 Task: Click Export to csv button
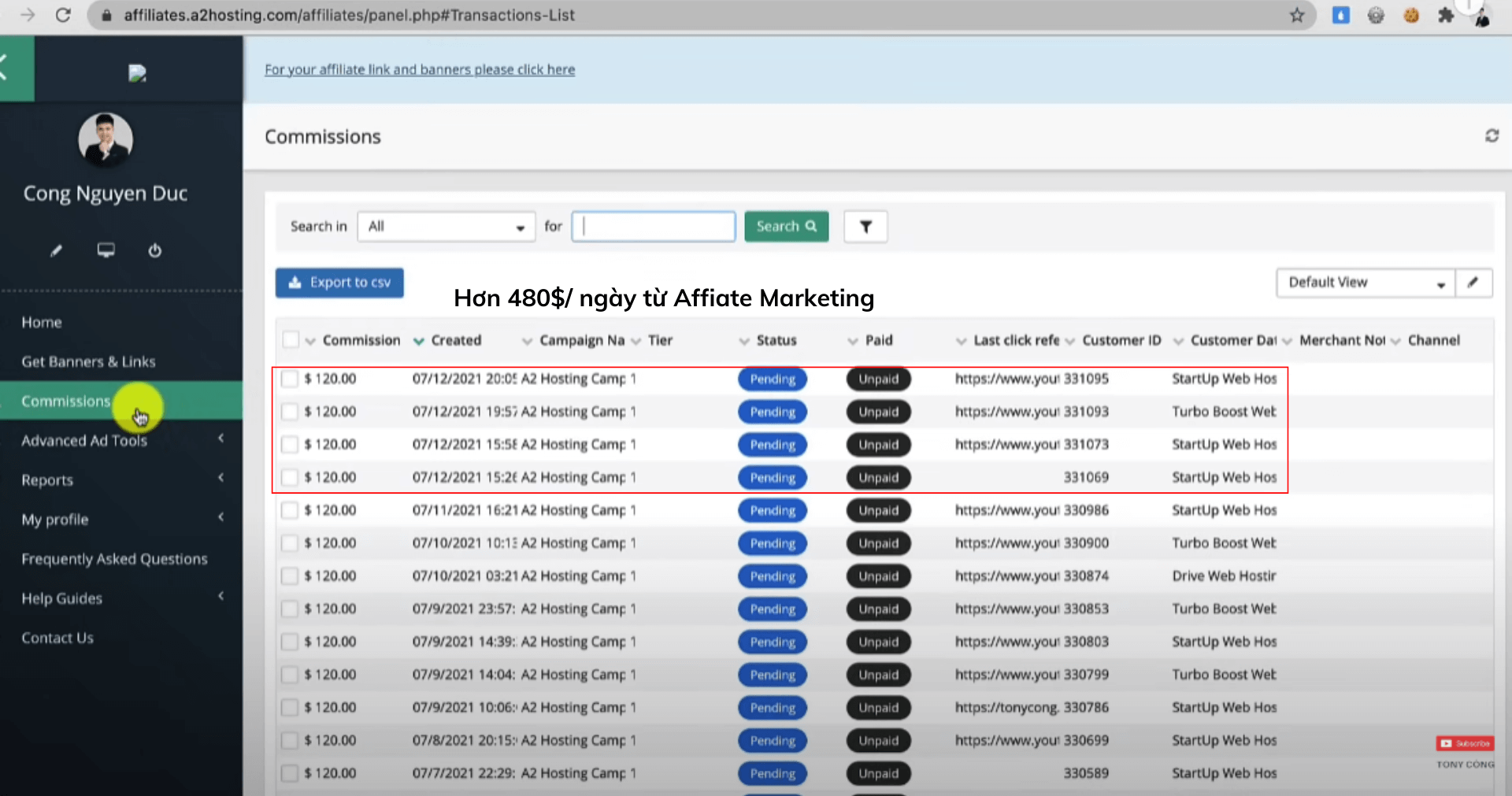[x=339, y=283]
